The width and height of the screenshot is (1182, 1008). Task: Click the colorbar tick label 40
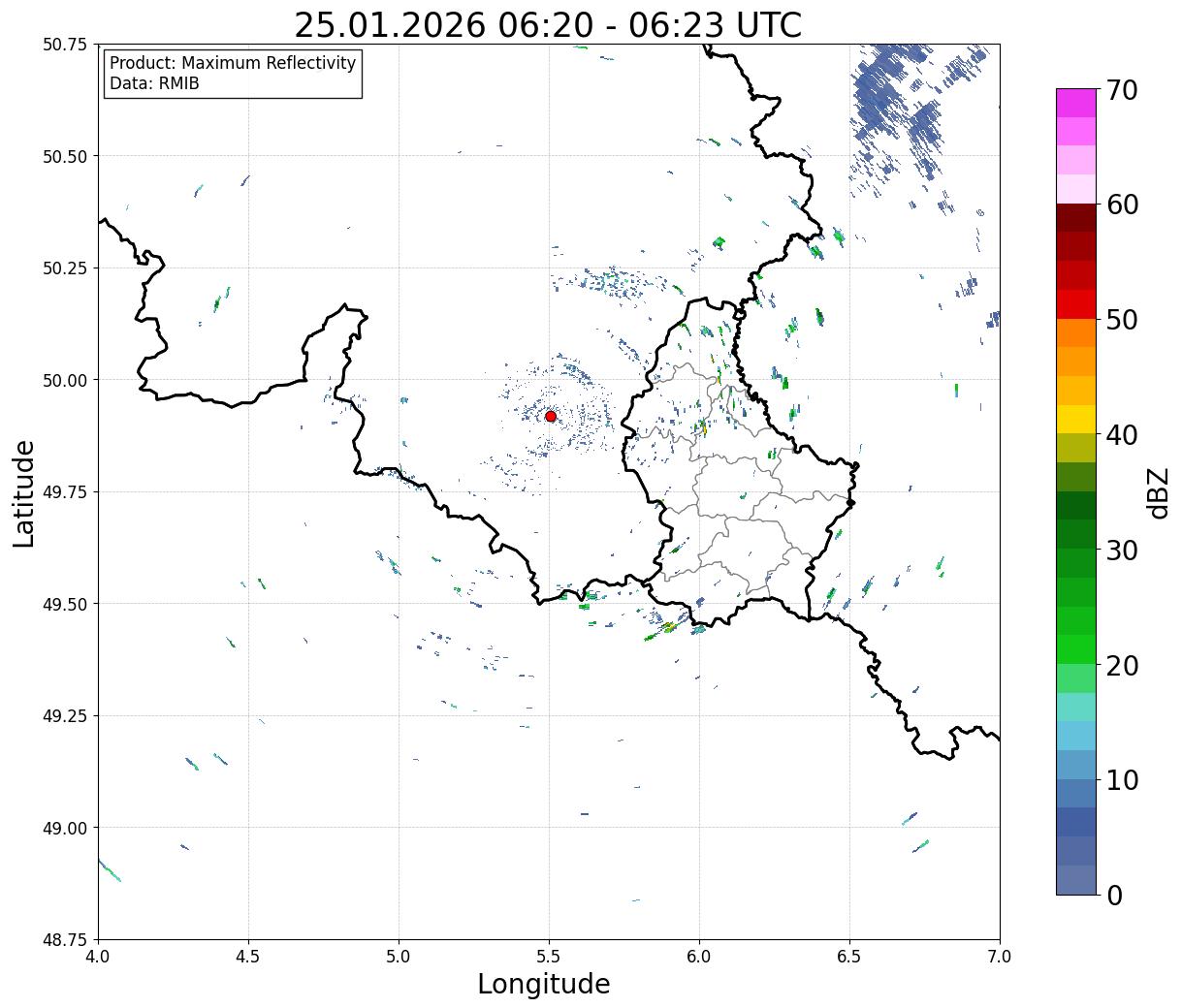(x=1121, y=435)
